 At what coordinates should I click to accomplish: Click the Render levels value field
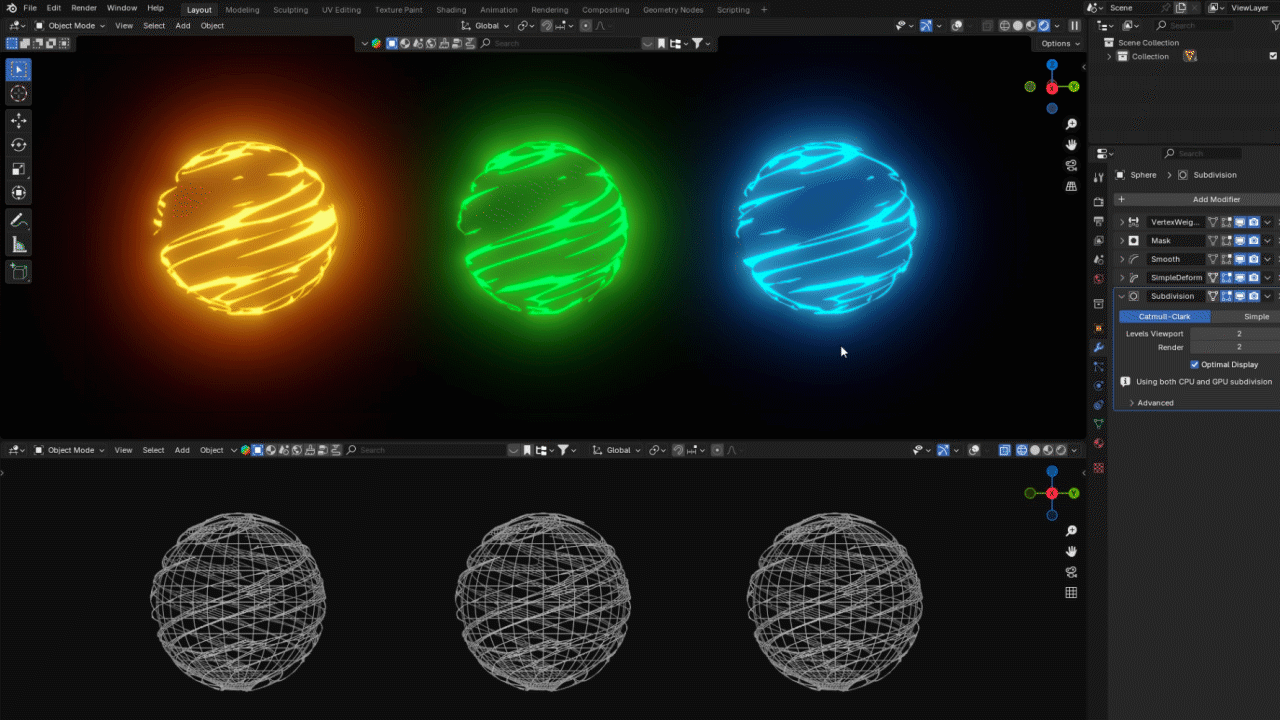pyautogui.click(x=1235, y=347)
